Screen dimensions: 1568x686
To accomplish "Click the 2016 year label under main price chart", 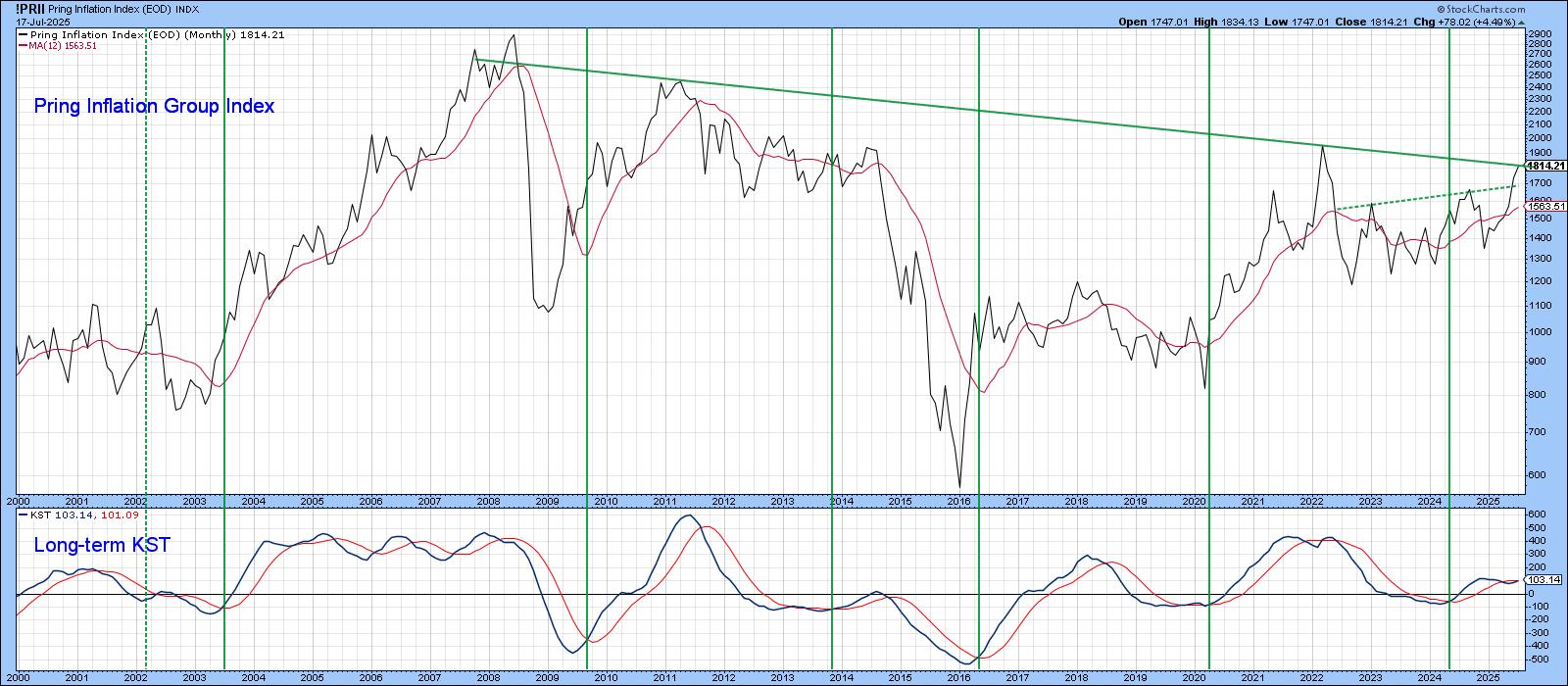I will pyautogui.click(x=958, y=500).
